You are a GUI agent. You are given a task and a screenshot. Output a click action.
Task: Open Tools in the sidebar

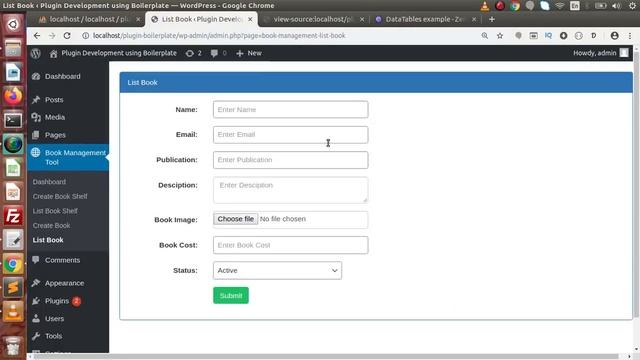pyautogui.click(x=53, y=336)
